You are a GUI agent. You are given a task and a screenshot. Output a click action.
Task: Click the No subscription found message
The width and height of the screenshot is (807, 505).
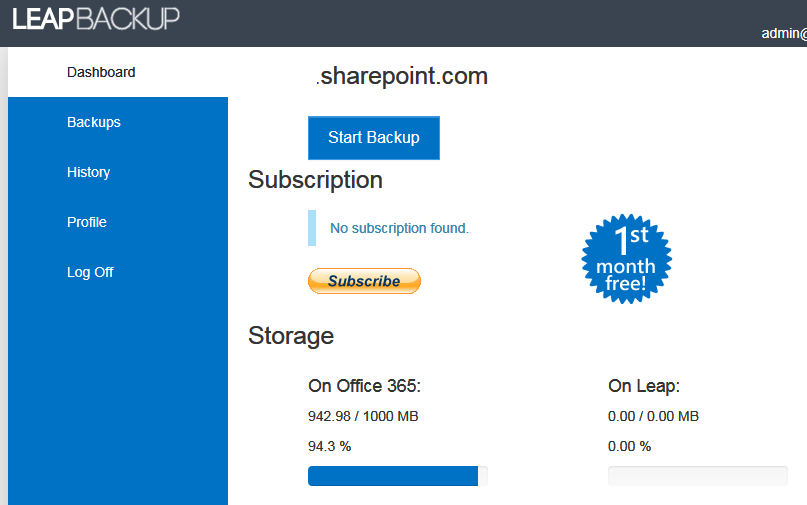pyautogui.click(x=399, y=228)
